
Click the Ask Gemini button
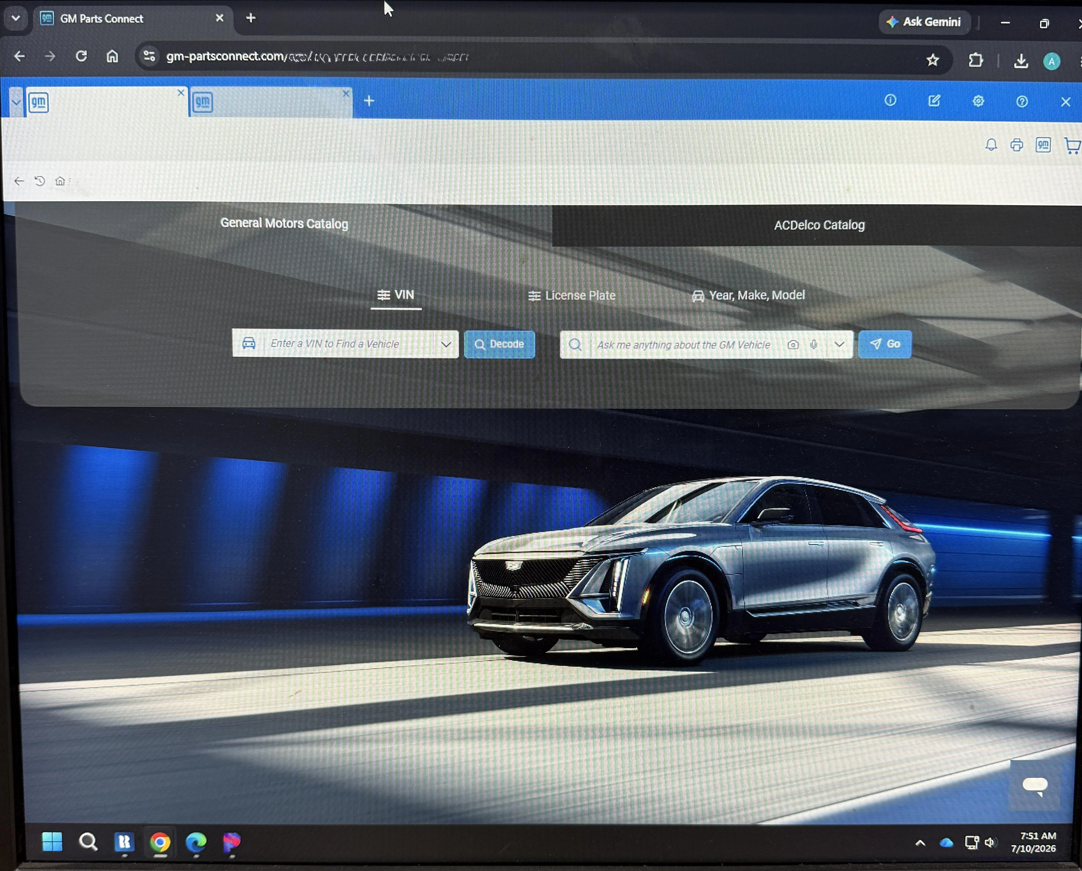click(x=924, y=22)
